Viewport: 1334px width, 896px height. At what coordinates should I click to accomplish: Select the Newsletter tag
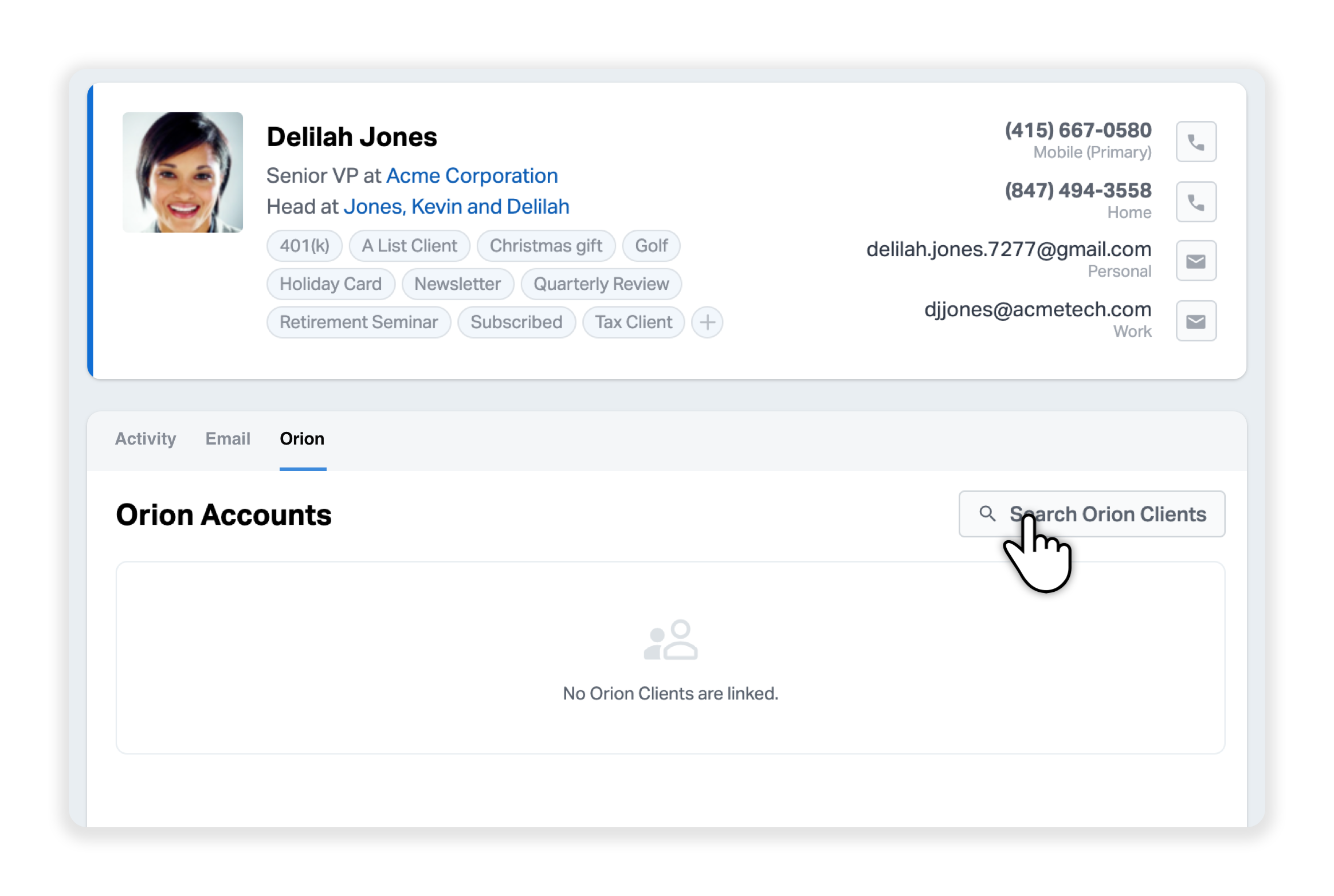coord(458,284)
